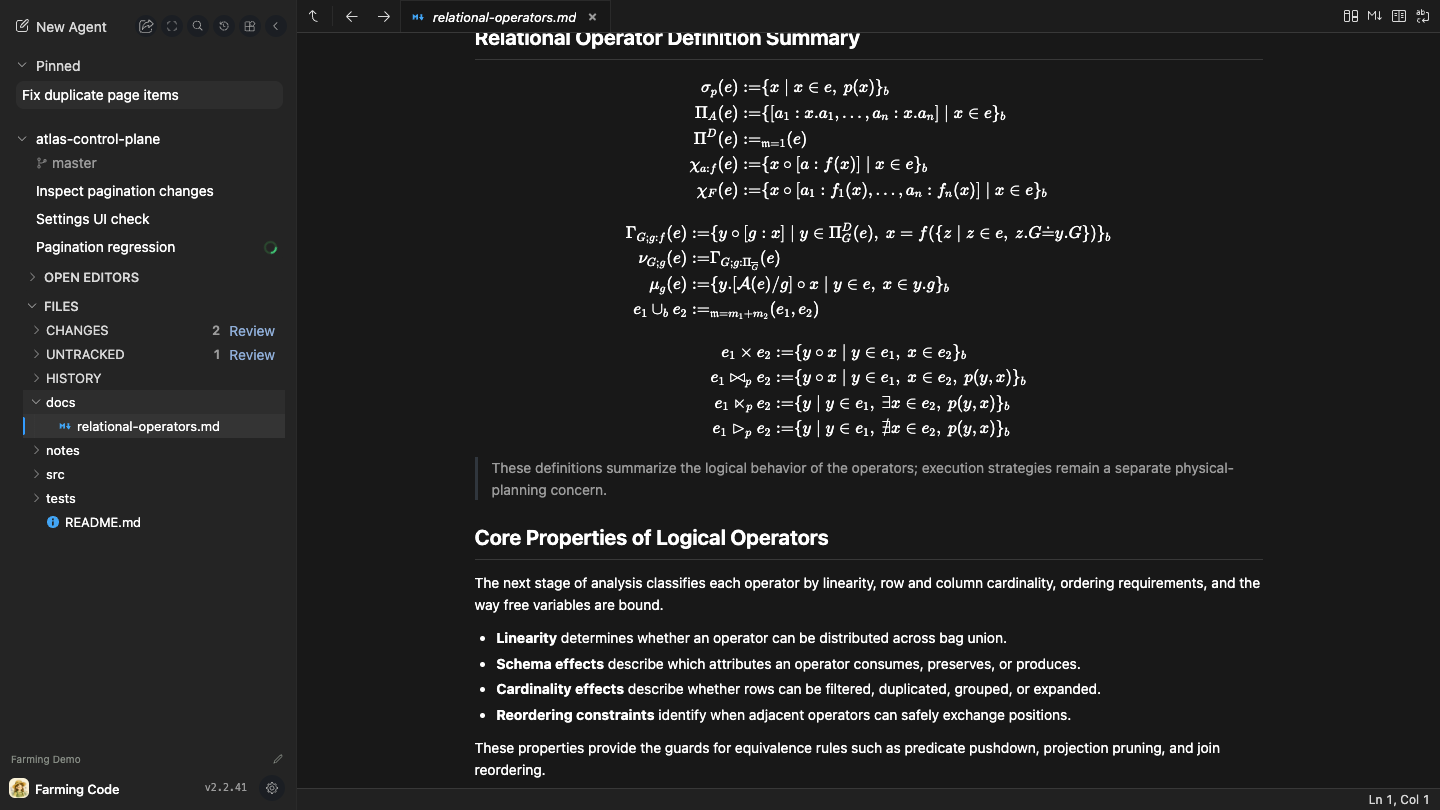Viewport: 1440px width, 810px height.
Task: Expand the OPEN EDITORS section
Action: click(x=91, y=277)
